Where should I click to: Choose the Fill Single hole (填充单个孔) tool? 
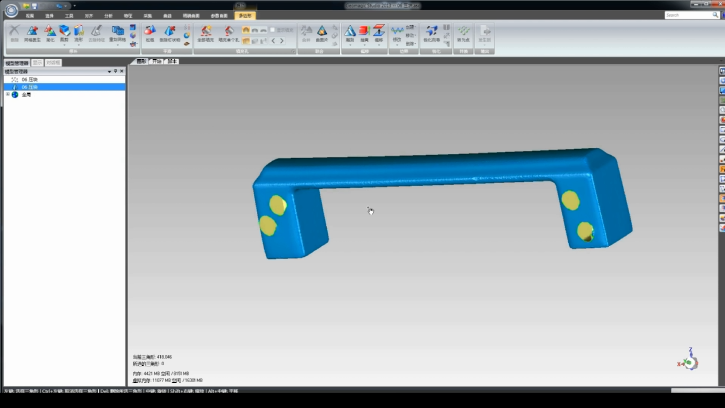point(226,34)
